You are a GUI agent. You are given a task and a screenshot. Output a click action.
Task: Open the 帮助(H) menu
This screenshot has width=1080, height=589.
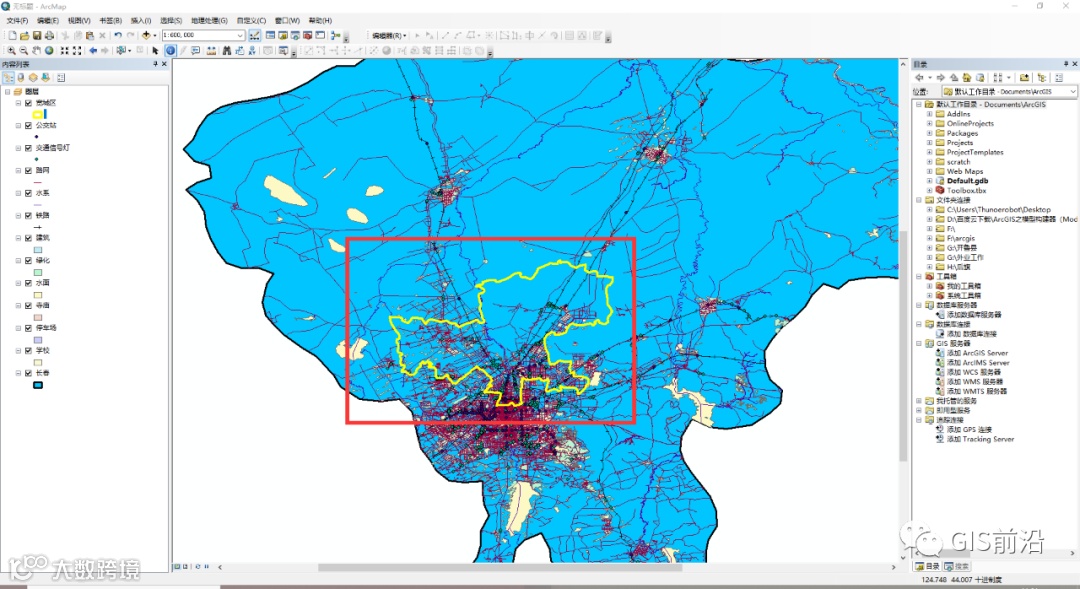pyautogui.click(x=320, y=21)
